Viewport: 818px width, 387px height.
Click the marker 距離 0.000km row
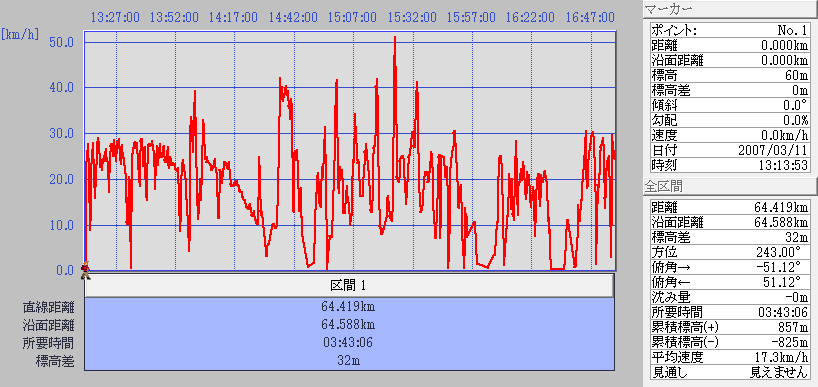[730, 45]
